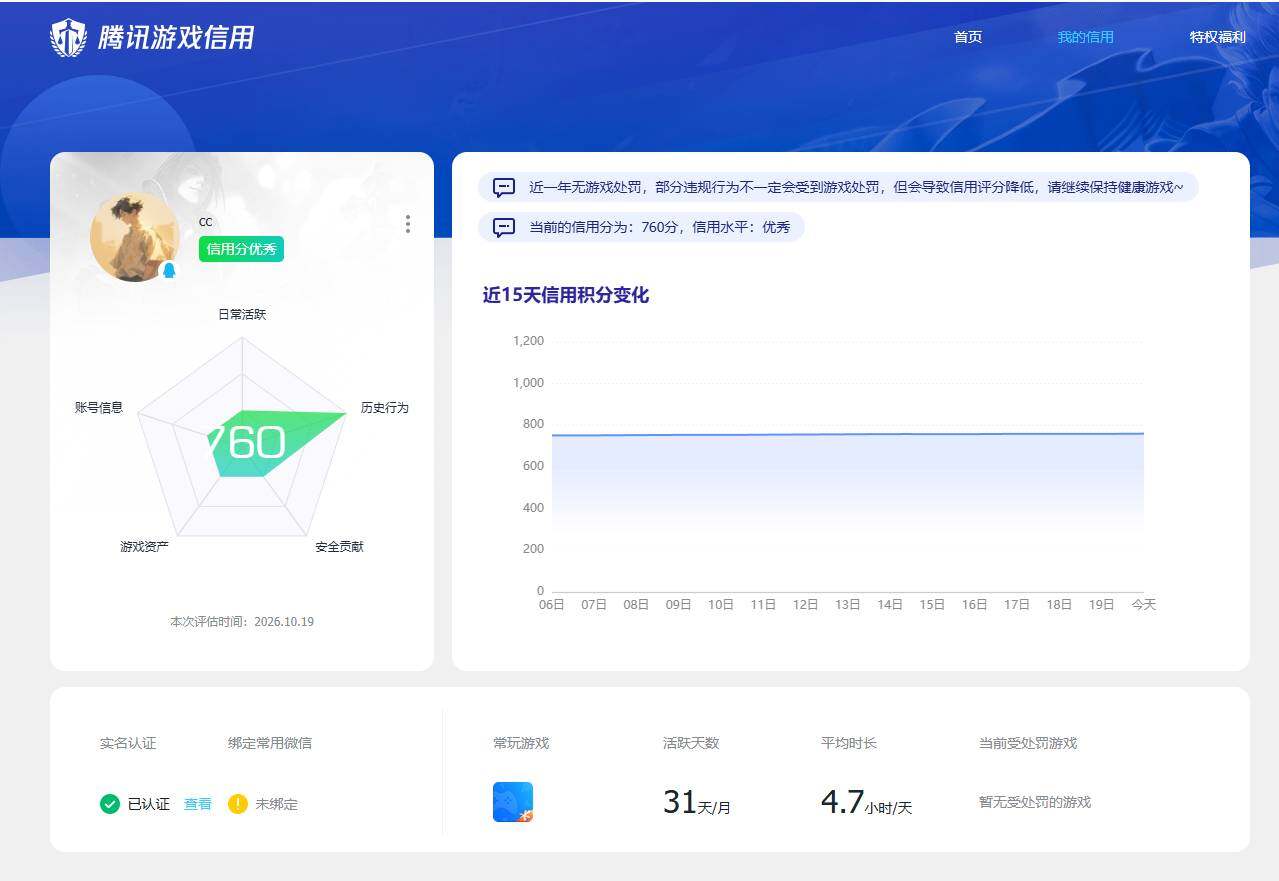Click the 今天 label on chart axis
The image size is (1279, 881).
click(1144, 605)
